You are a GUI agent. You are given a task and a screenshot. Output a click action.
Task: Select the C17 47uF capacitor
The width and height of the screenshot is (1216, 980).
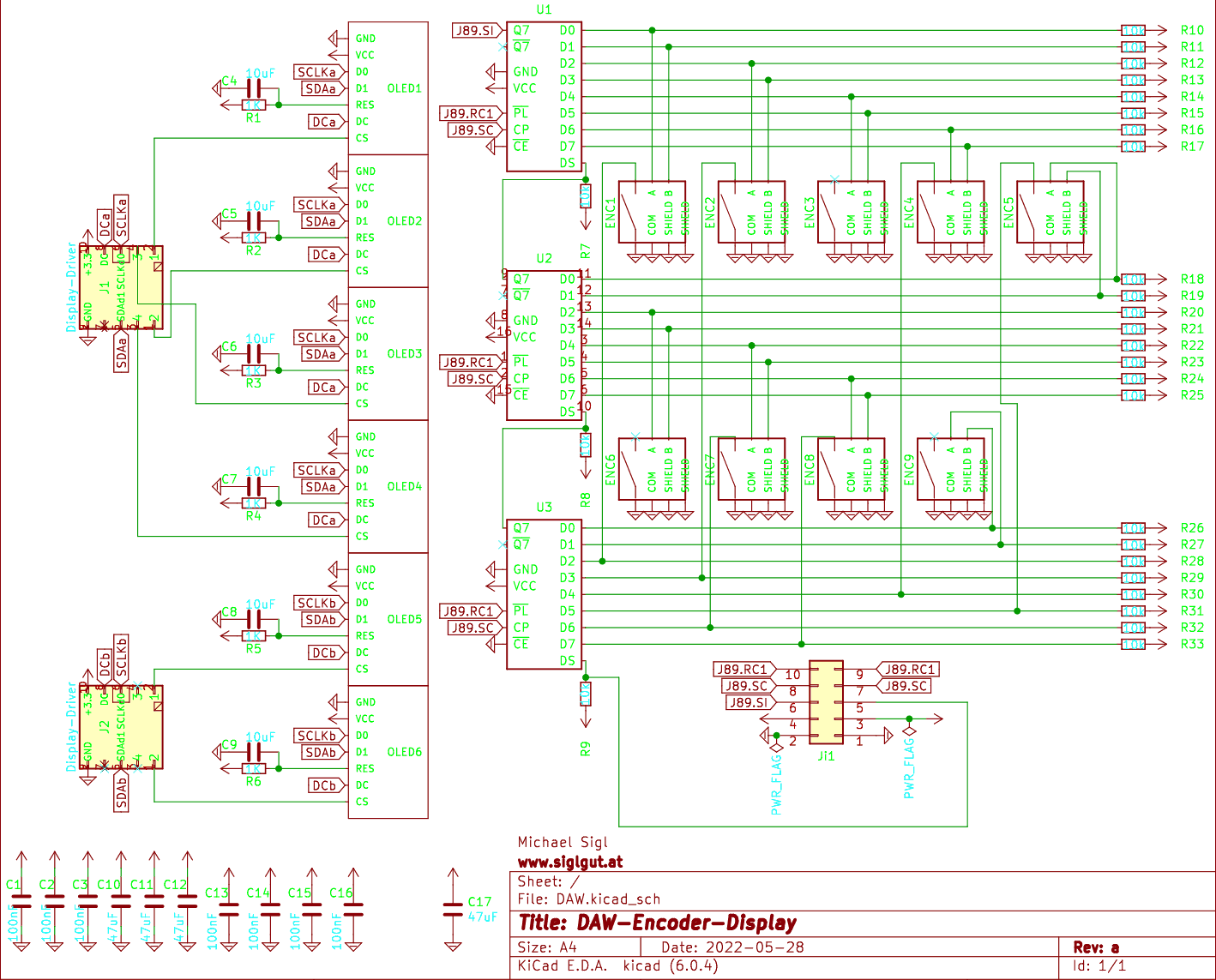[x=453, y=909]
